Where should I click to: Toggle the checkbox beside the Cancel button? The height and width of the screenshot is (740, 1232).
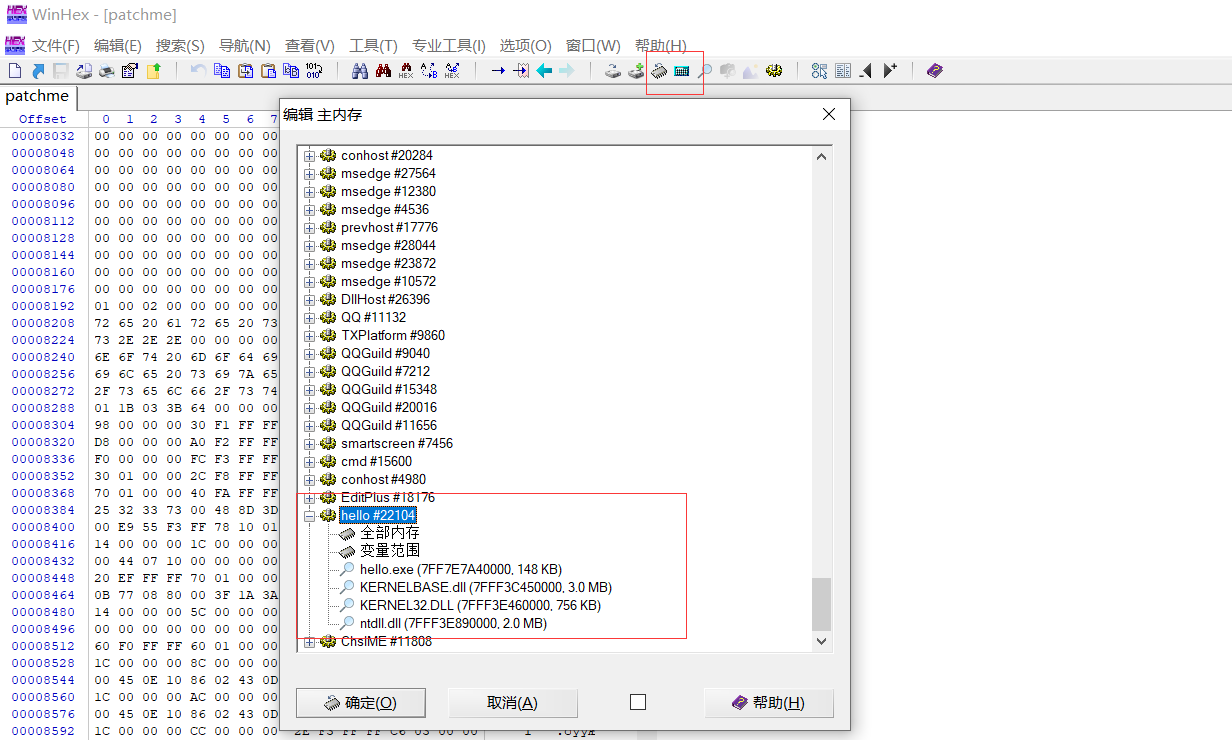pyautogui.click(x=638, y=703)
